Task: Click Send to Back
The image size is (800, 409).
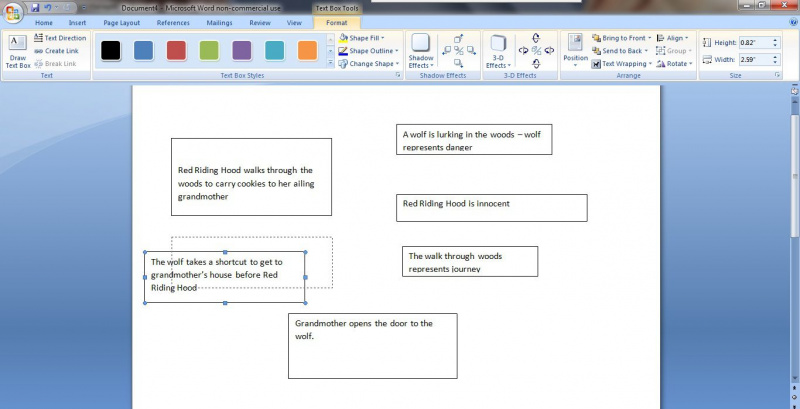Action: point(620,51)
